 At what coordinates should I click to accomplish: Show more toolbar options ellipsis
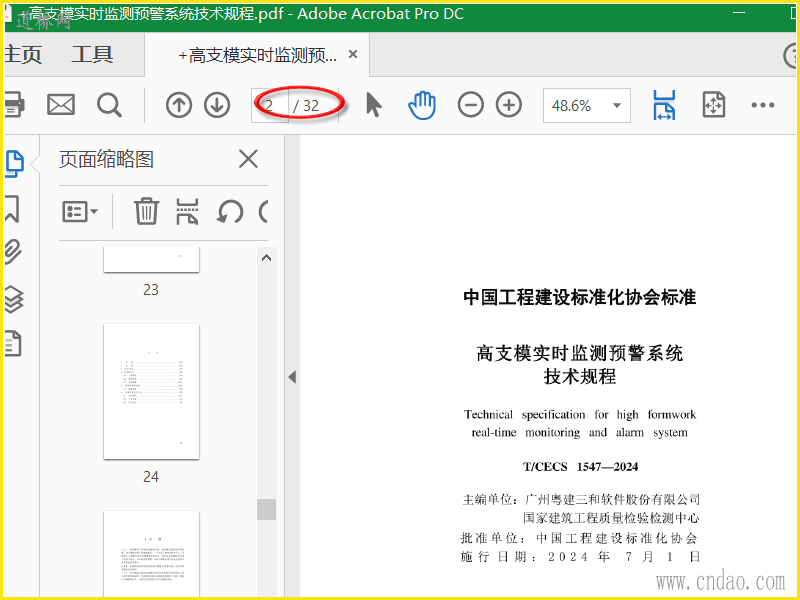coord(763,105)
